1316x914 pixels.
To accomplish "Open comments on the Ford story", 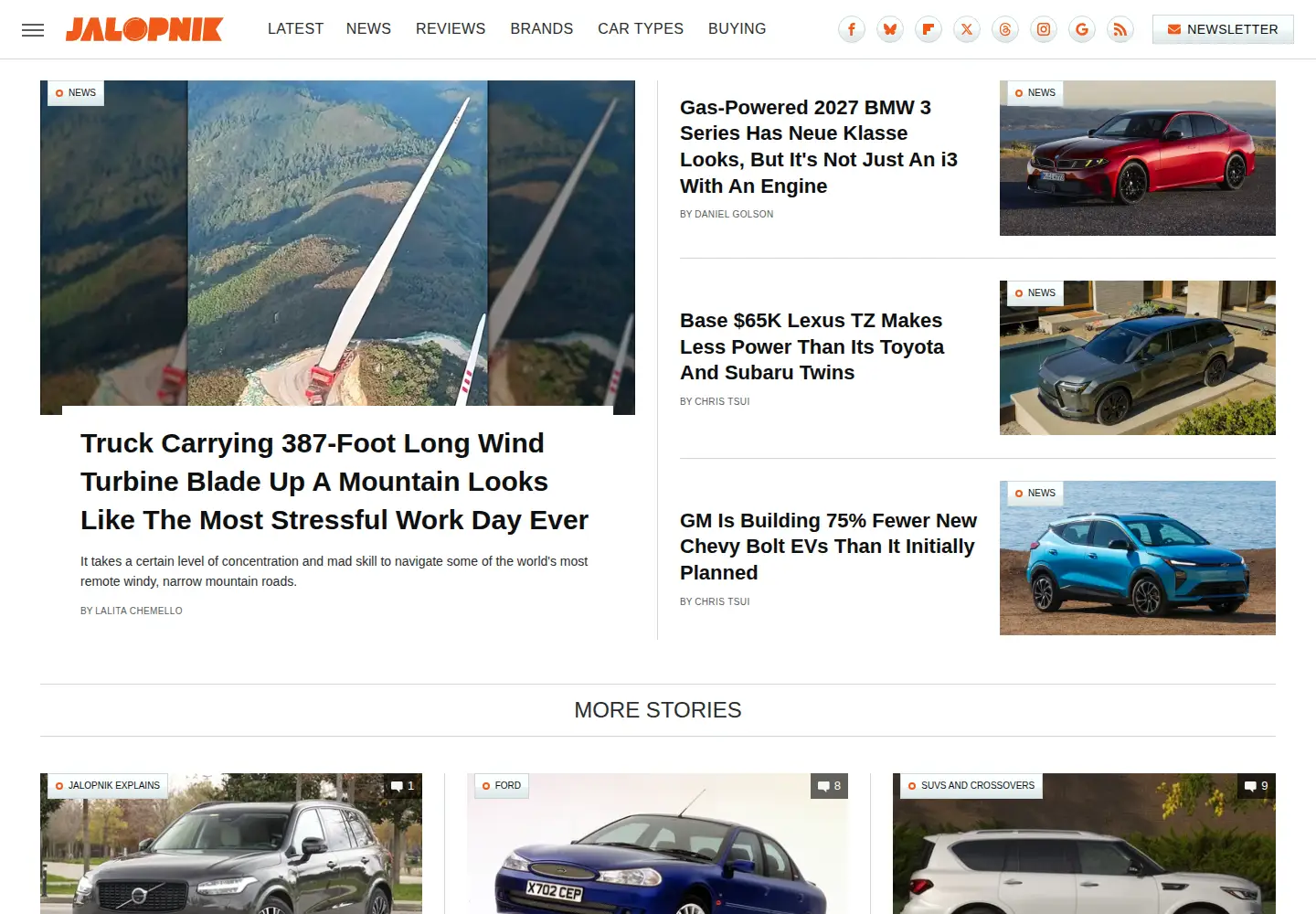I will 829,786.
